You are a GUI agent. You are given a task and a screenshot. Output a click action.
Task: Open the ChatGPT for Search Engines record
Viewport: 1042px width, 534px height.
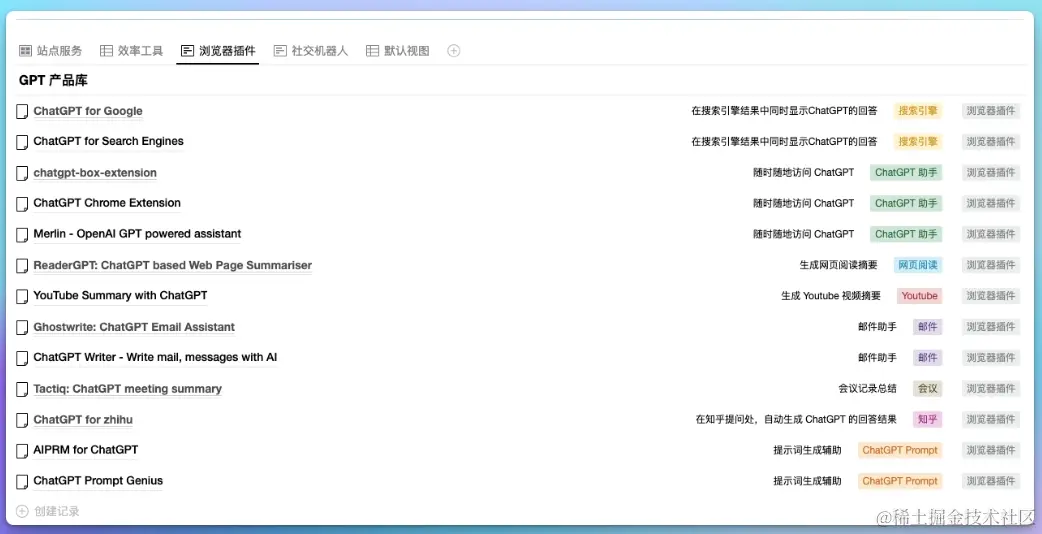108,141
